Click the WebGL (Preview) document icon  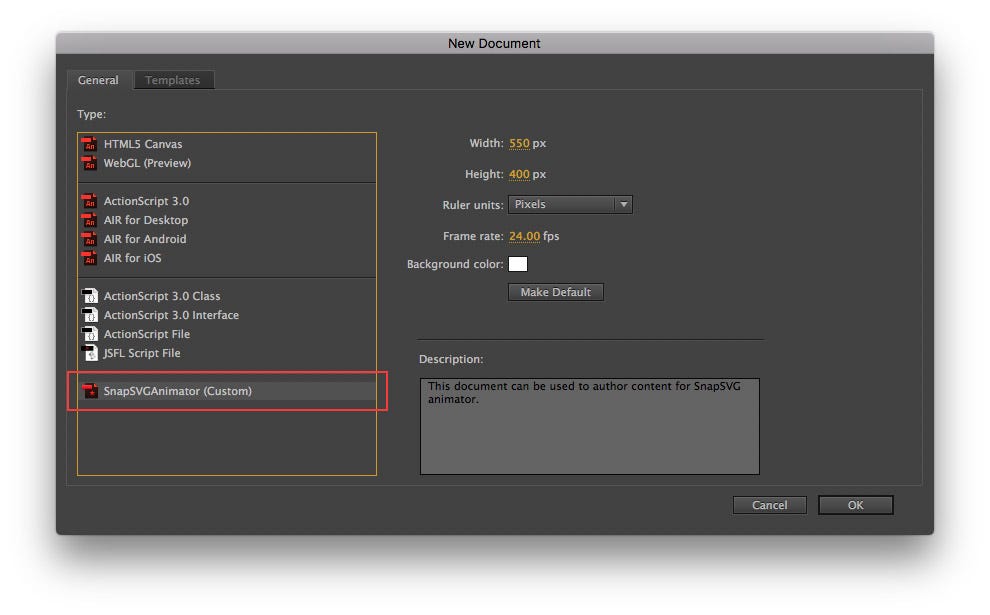90,163
